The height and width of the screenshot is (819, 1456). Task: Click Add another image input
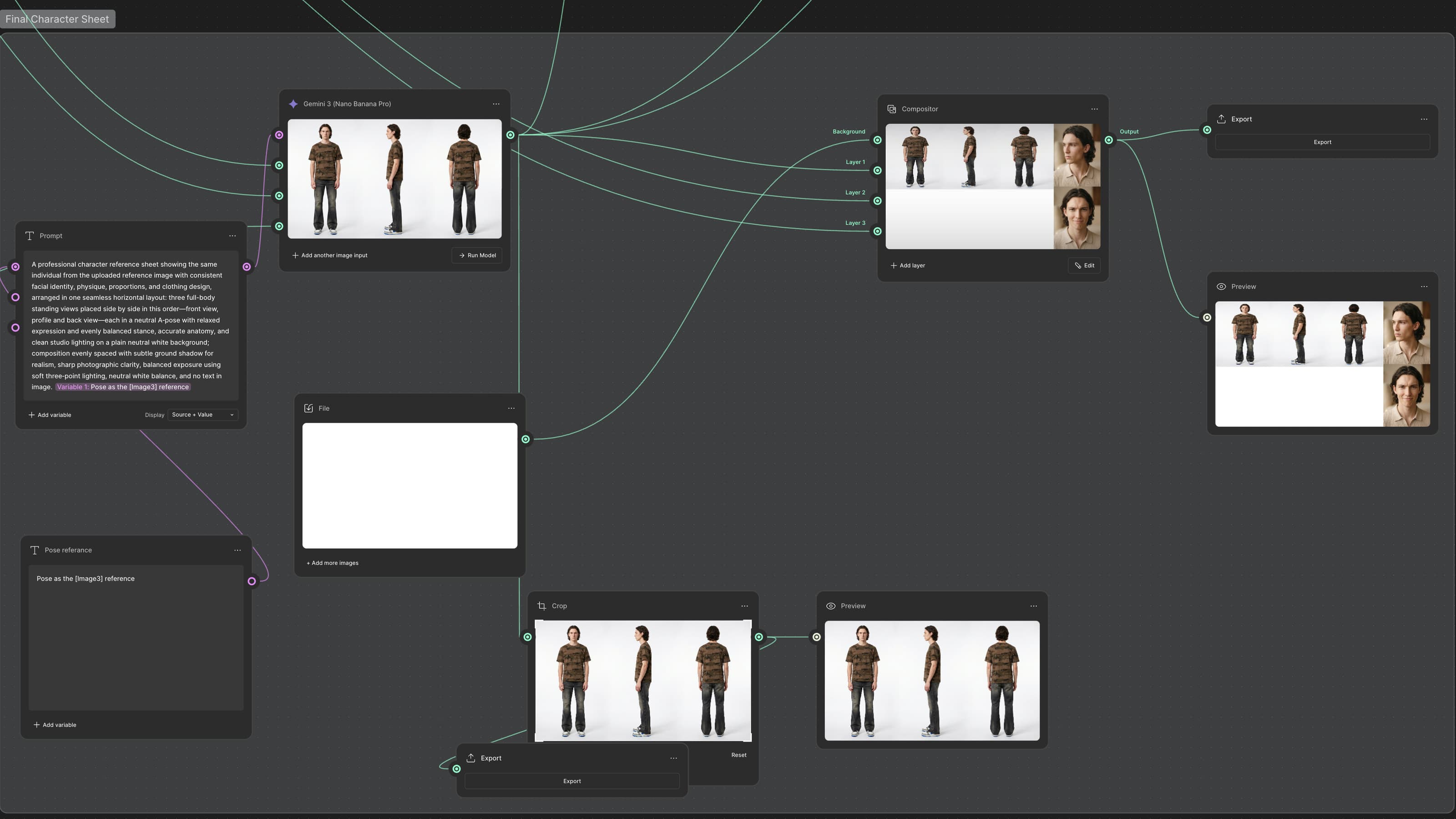click(x=329, y=255)
